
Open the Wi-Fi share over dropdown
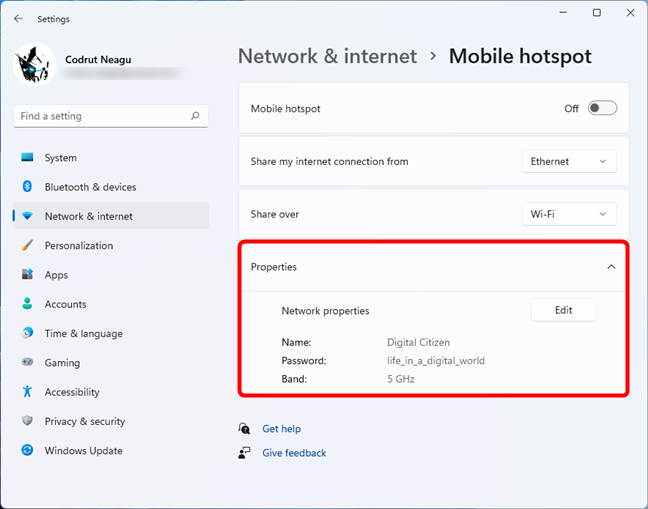click(x=569, y=214)
